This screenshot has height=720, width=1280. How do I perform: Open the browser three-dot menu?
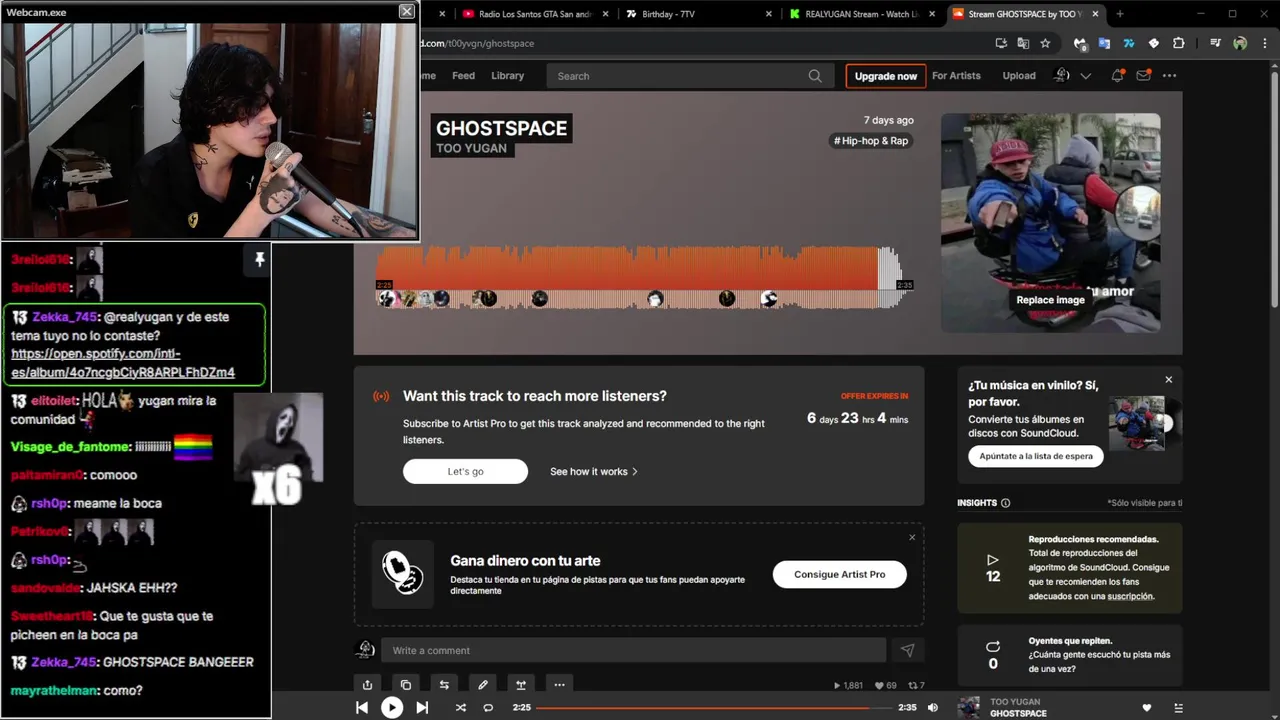click(x=1264, y=43)
